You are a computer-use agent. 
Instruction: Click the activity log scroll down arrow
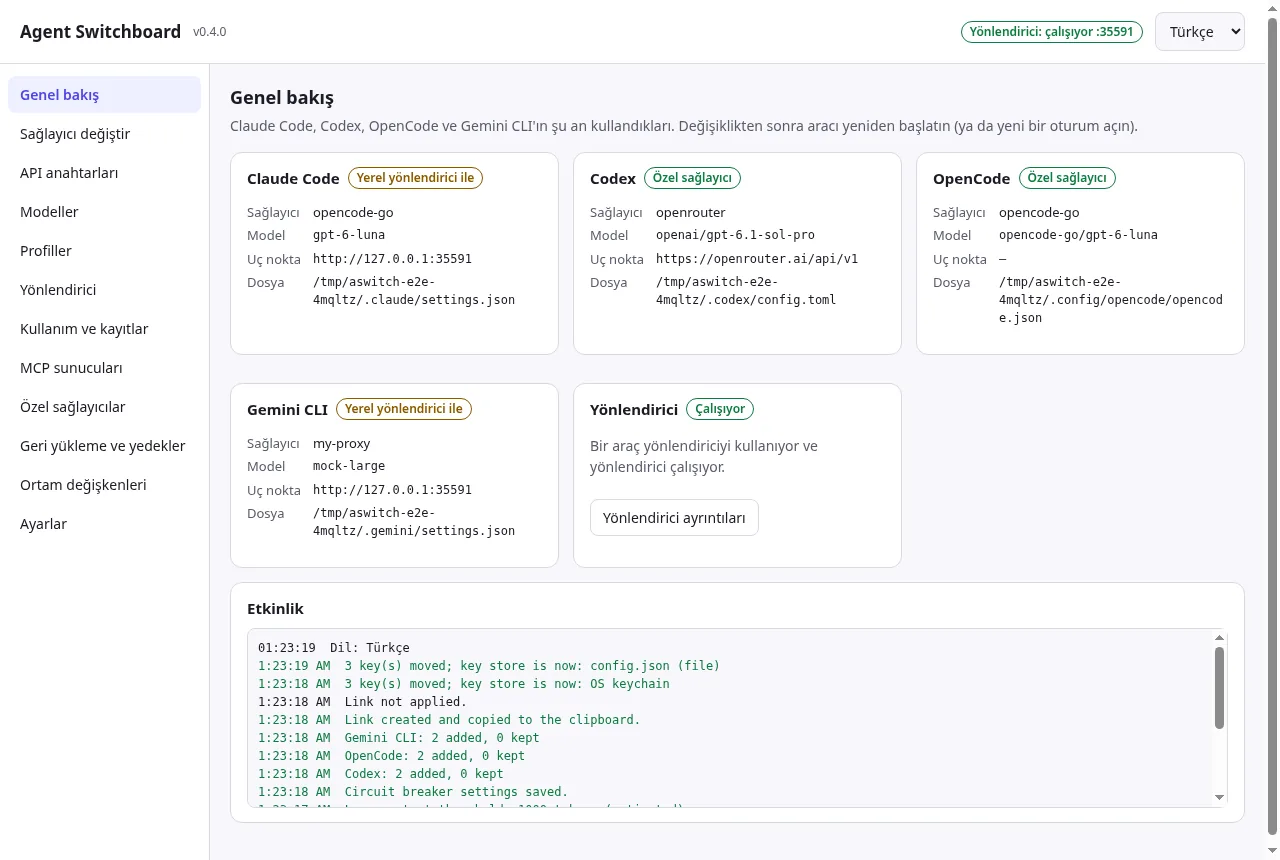click(x=1219, y=797)
